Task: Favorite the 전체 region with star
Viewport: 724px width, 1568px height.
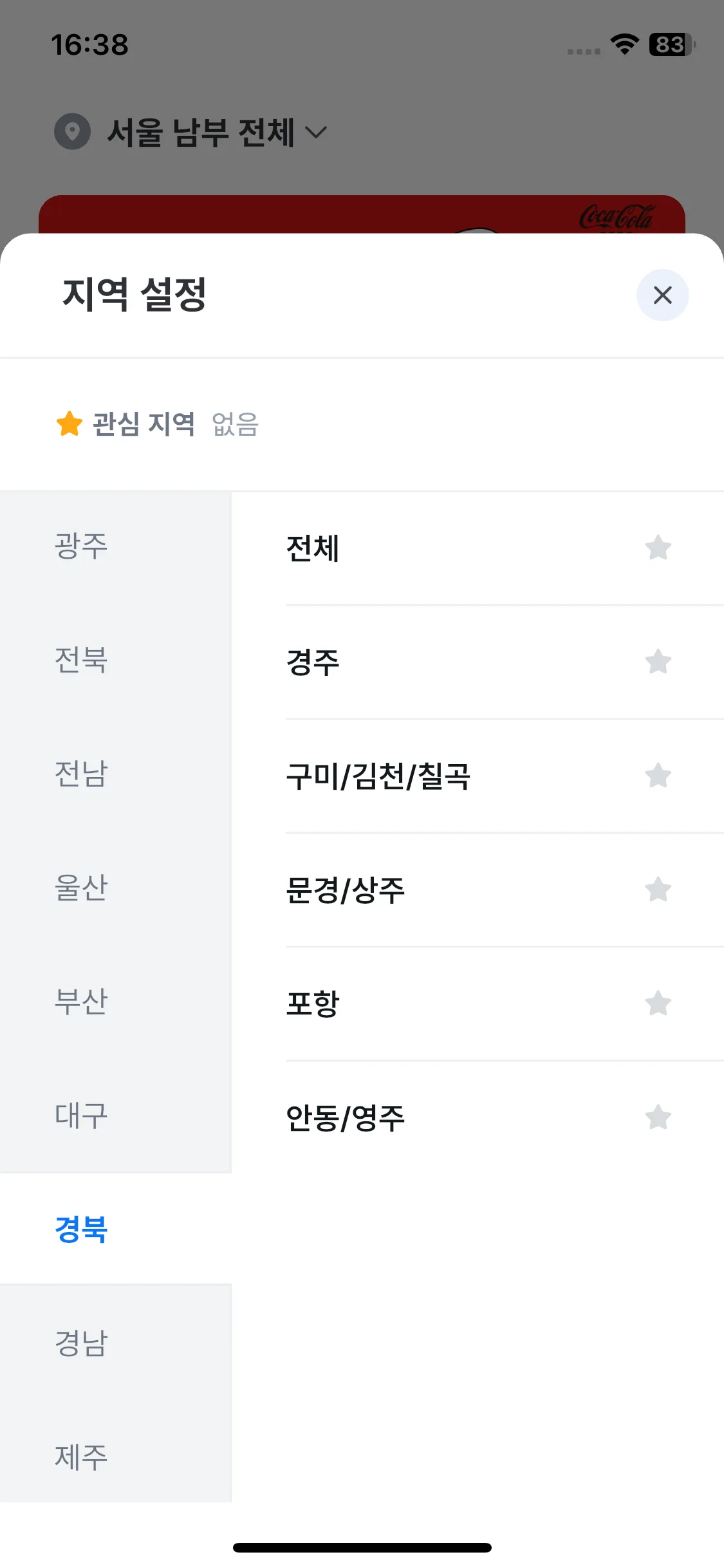Action: click(658, 548)
